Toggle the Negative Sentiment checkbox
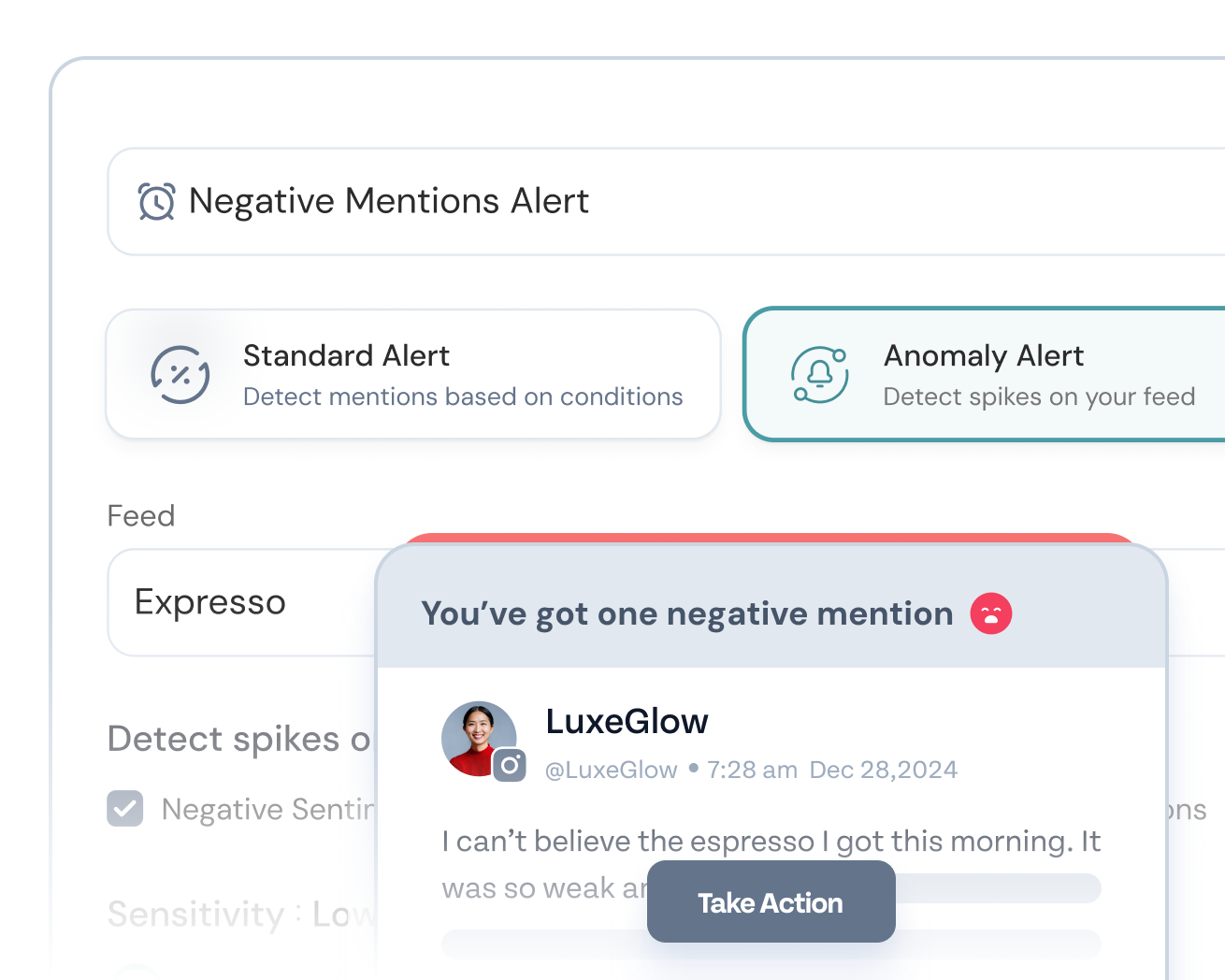The height and width of the screenshot is (980, 1225). [125, 809]
